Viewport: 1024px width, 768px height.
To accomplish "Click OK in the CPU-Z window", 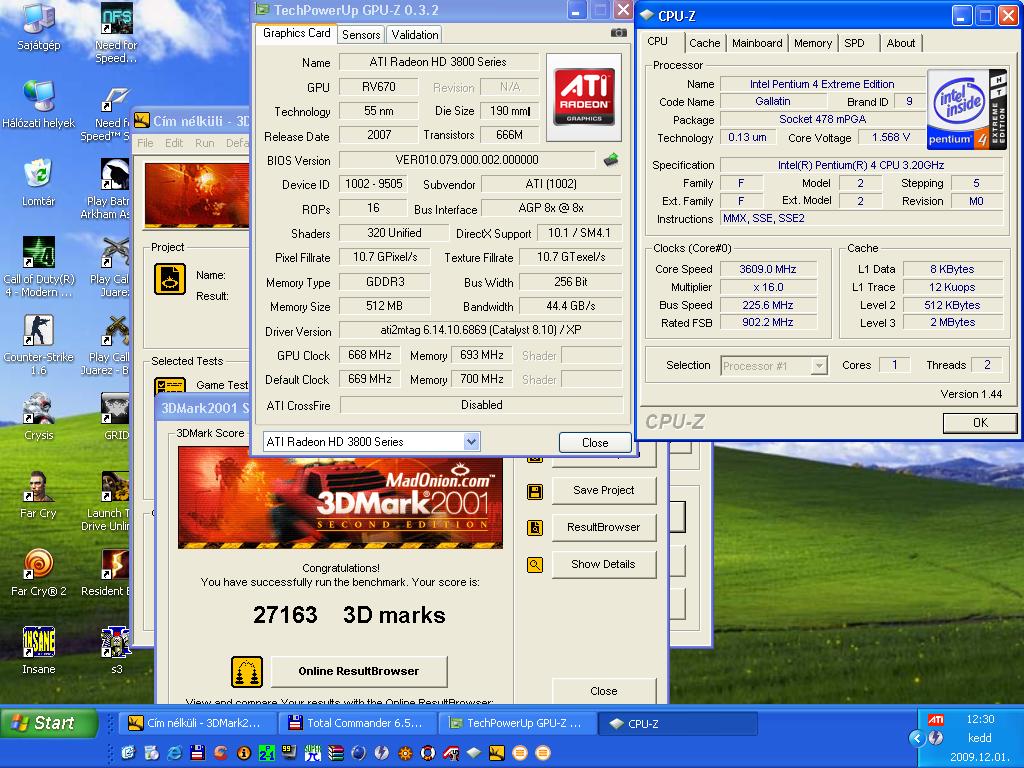I will (x=980, y=423).
